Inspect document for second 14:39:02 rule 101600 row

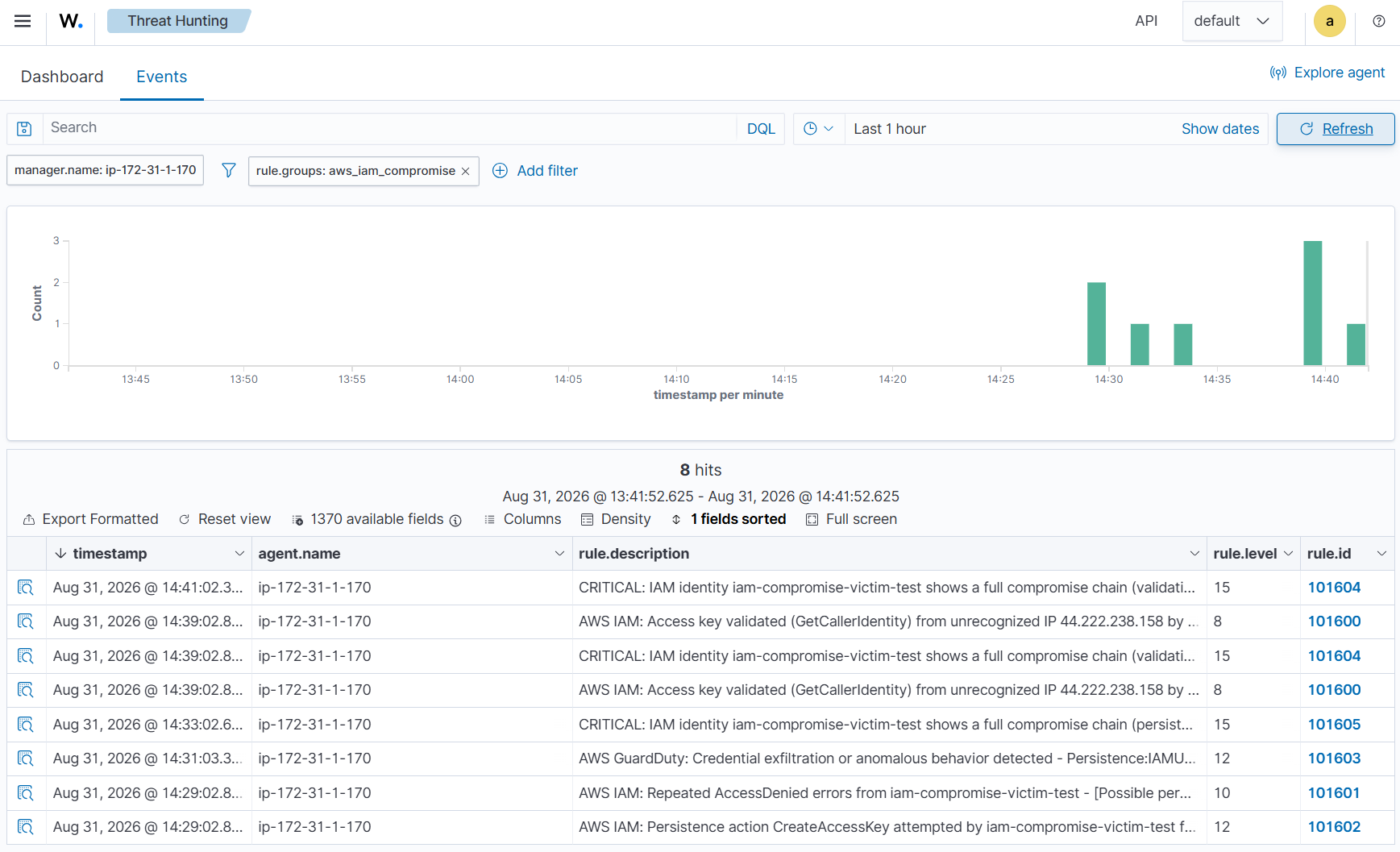coord(26,690)
